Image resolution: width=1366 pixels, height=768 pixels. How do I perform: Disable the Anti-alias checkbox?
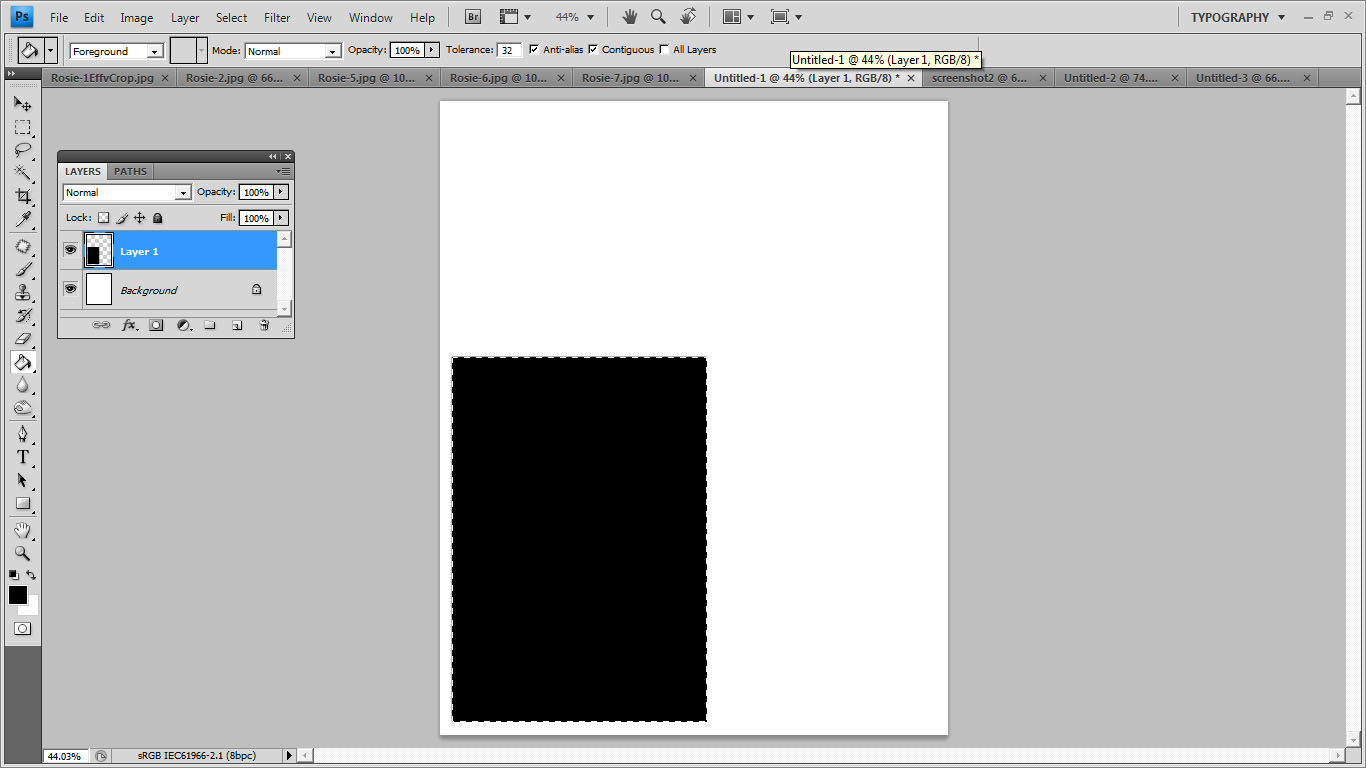tap(534, 49)
